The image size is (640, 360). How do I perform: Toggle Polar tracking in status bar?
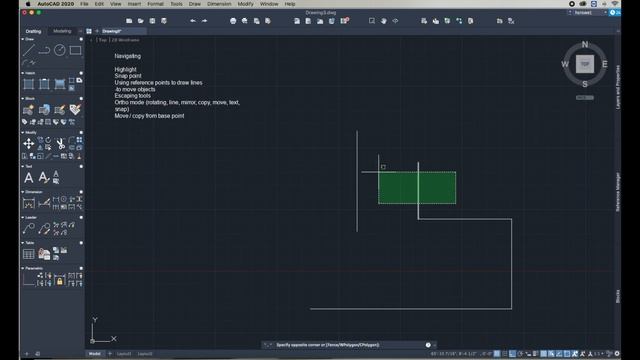tap(520, 354)
